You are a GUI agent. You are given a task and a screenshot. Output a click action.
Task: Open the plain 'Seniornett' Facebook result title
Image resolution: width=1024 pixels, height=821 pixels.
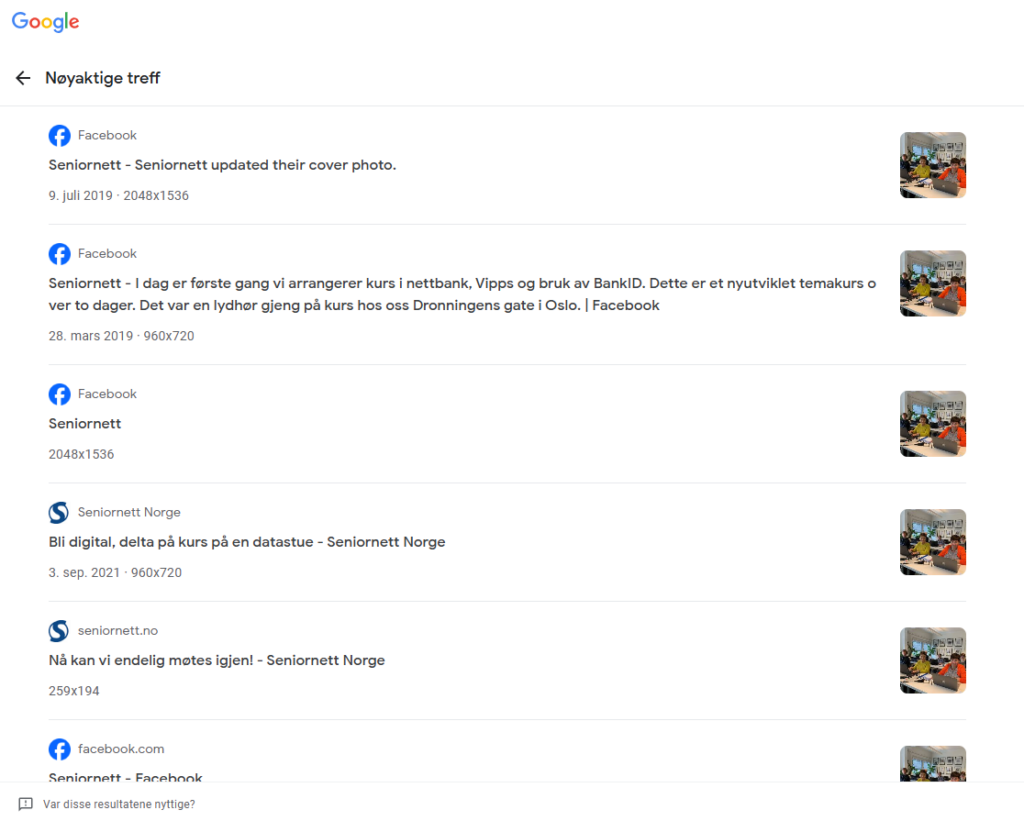pos(85,424)
